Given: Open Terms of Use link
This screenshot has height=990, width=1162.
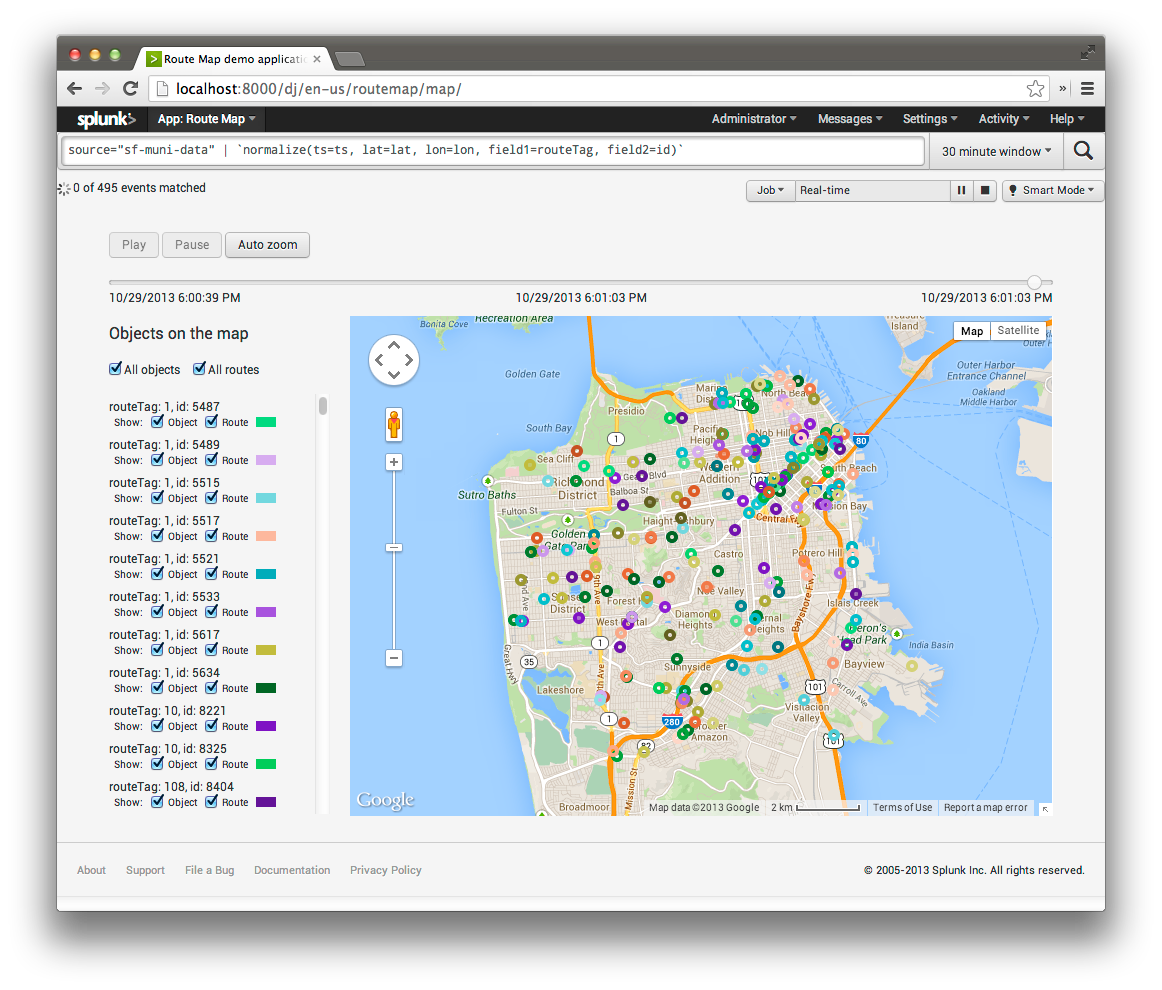Looking at the screenshot, I should click(x=902, y=808).
